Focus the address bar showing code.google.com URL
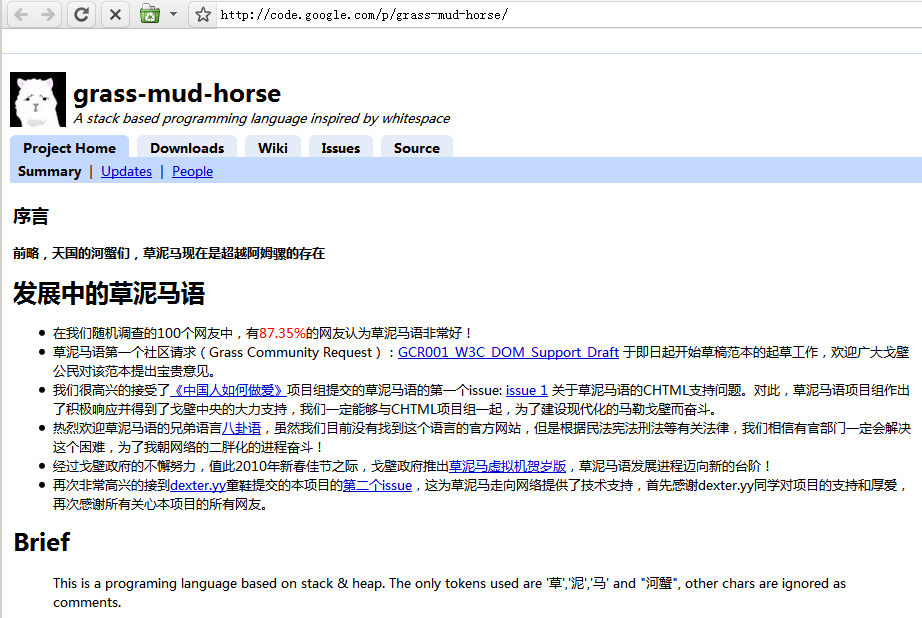 click(x=567, y=14)
